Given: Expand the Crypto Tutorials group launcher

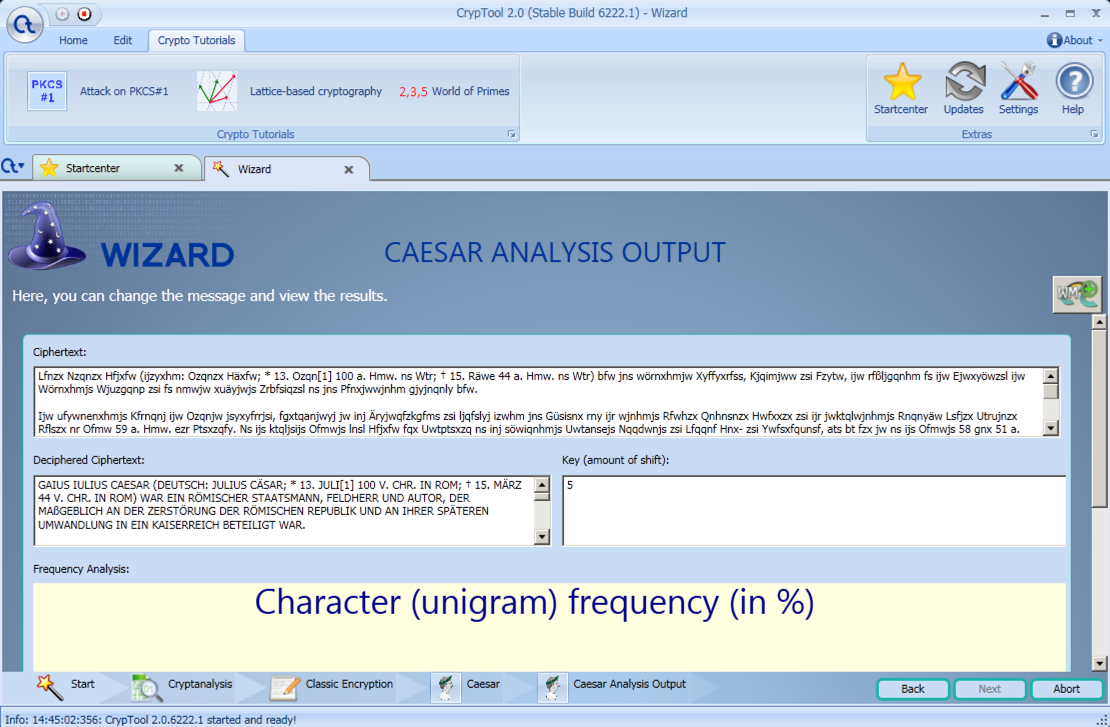Looking at the screenshot, I should click(x=512, y=134).
